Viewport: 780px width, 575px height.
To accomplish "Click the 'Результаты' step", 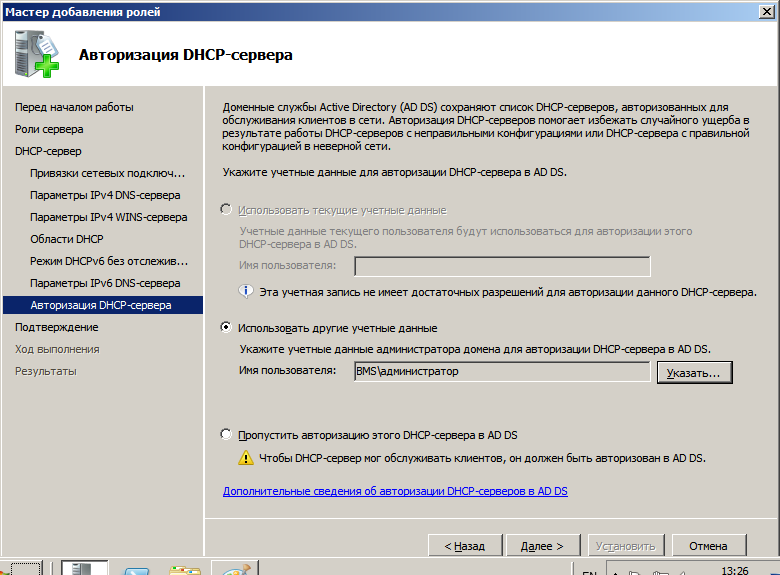I will coord(46,371).
